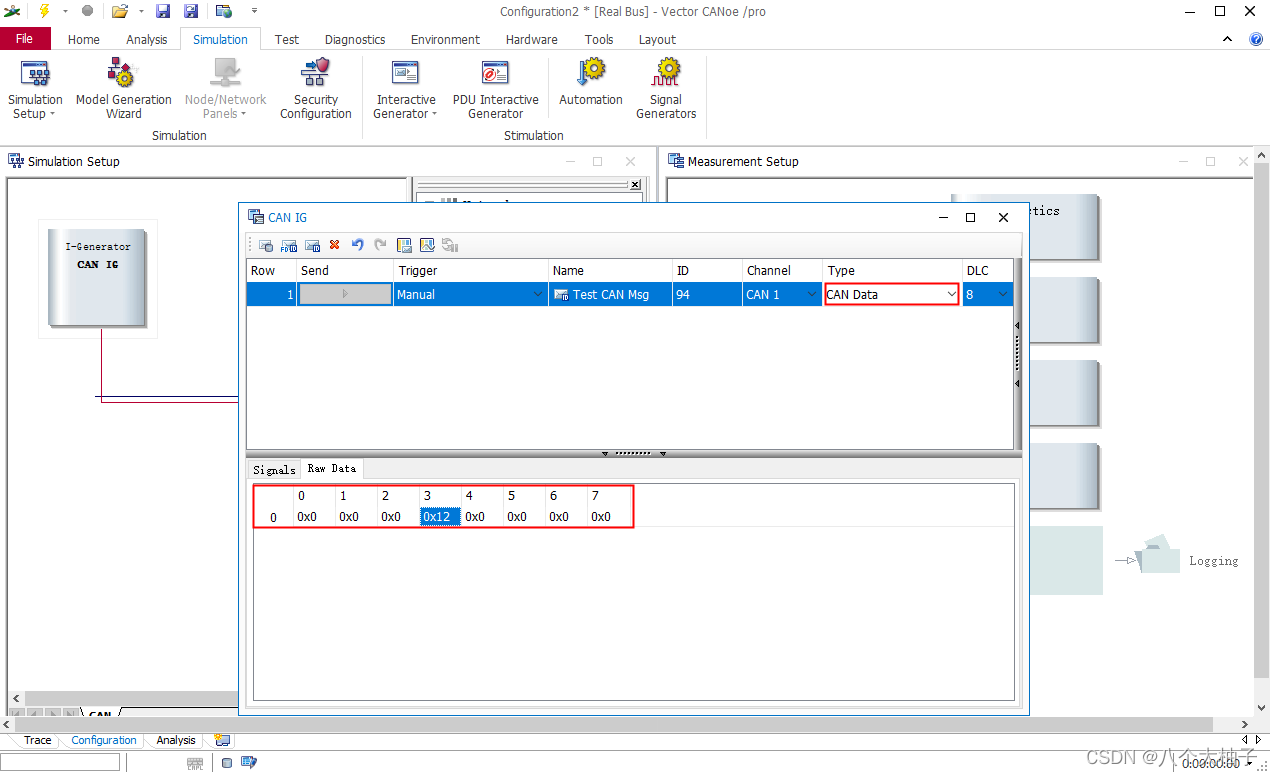Open the Layout ribbon tab
Viewport: 1272px width, 777px height.
point(657,39)
